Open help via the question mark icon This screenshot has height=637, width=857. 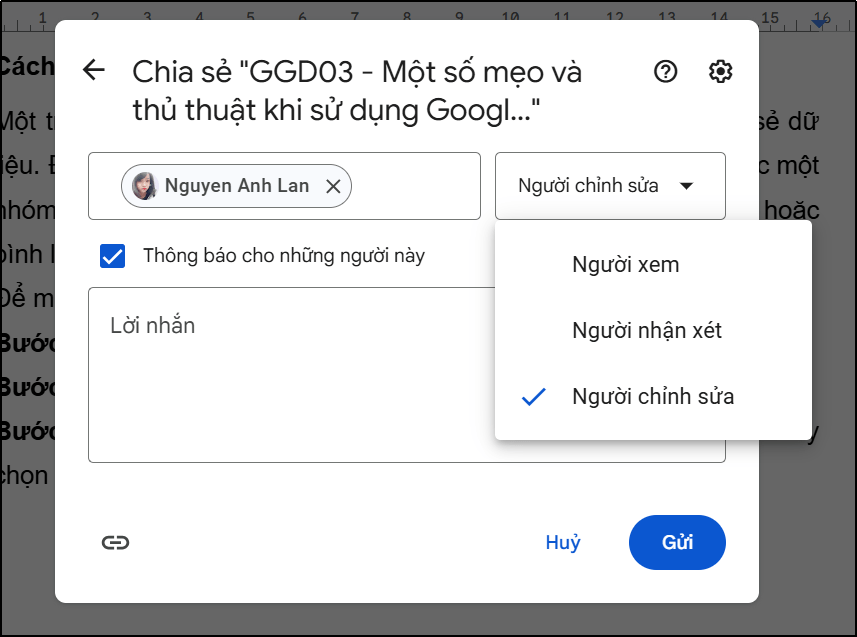click(664, 71)
